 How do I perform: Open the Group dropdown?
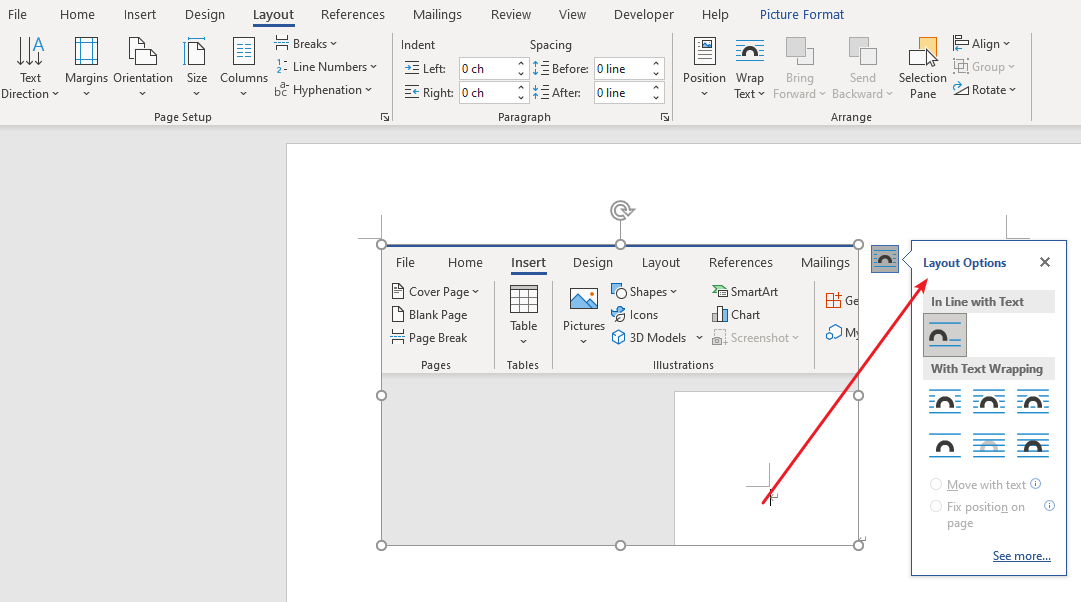984,67
